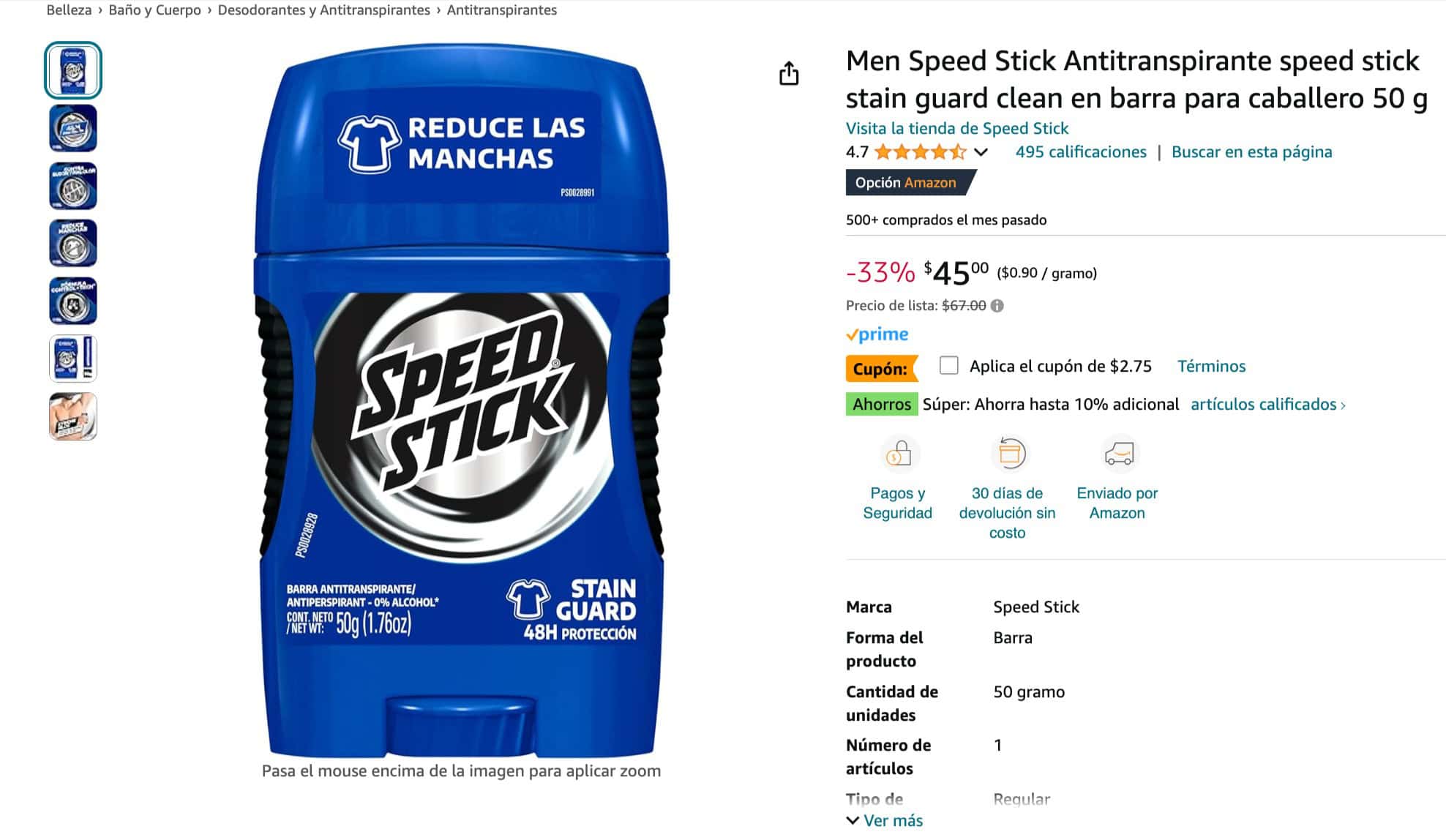
Task: Enable the $2.75 coupon checkbox
Action: click(949, 365)
